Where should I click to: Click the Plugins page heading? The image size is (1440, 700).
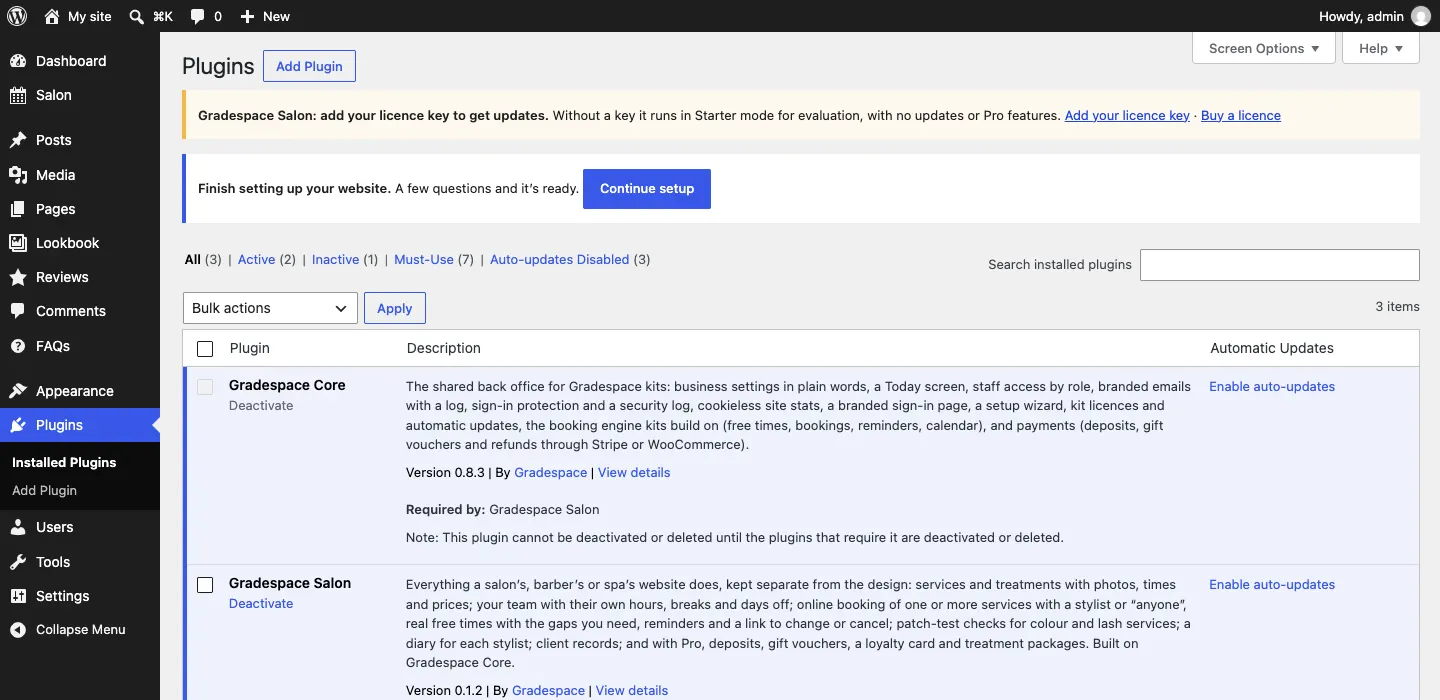point(218,66)
